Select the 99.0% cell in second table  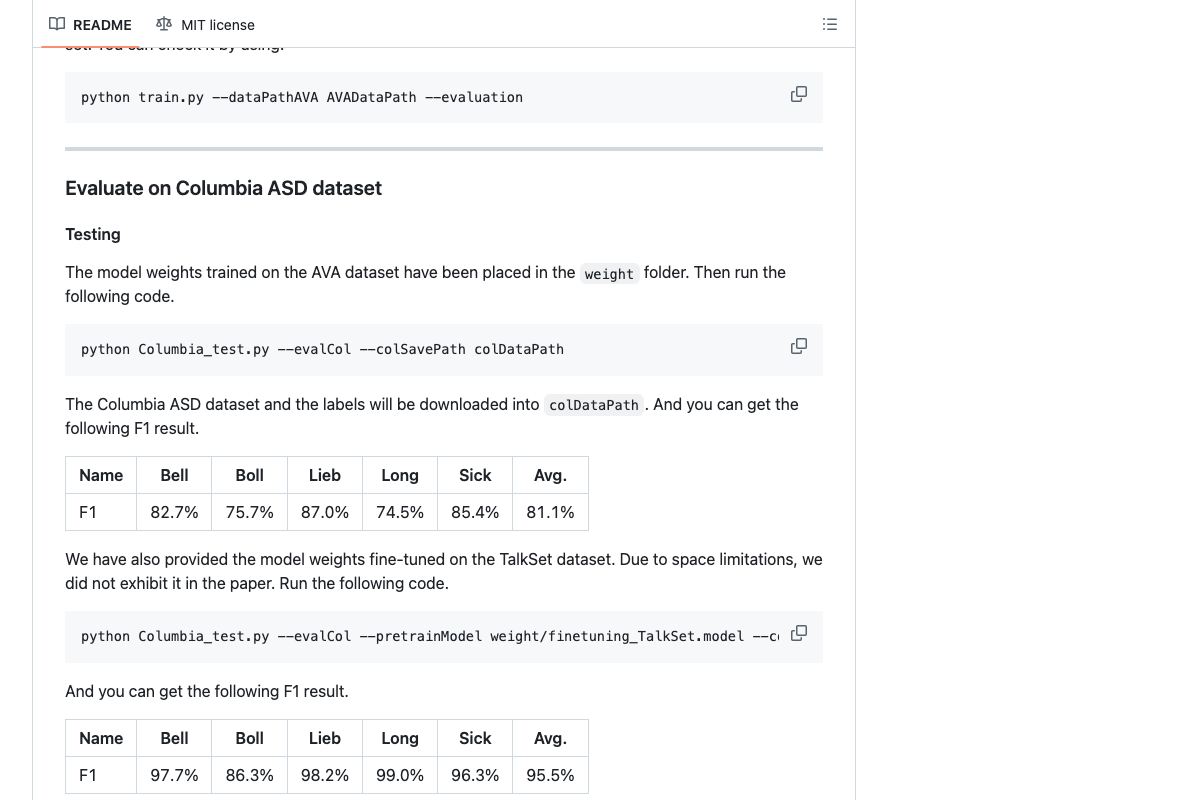[400, 775]
